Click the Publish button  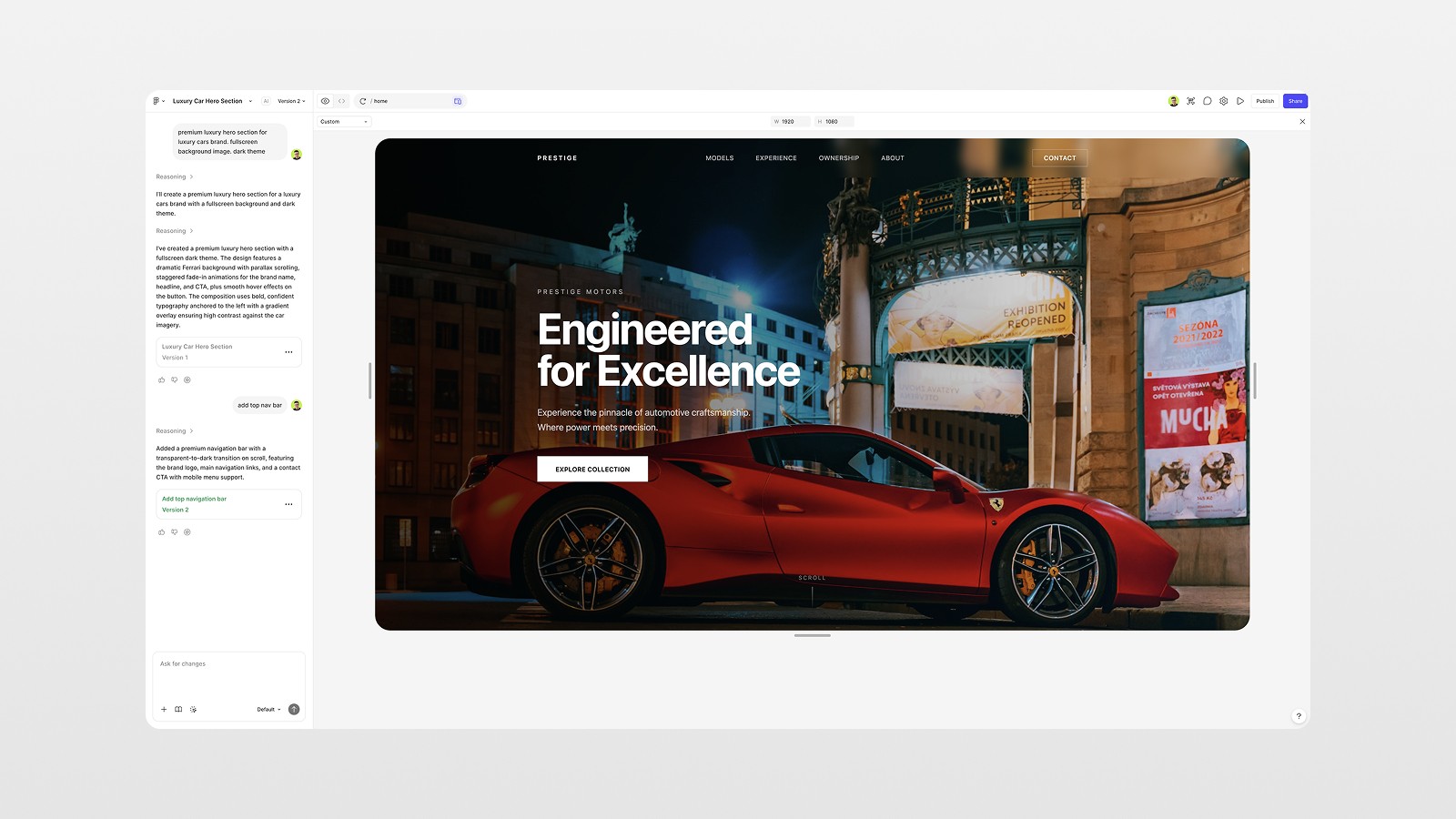pyautogui.click(x=1265, y=101)
